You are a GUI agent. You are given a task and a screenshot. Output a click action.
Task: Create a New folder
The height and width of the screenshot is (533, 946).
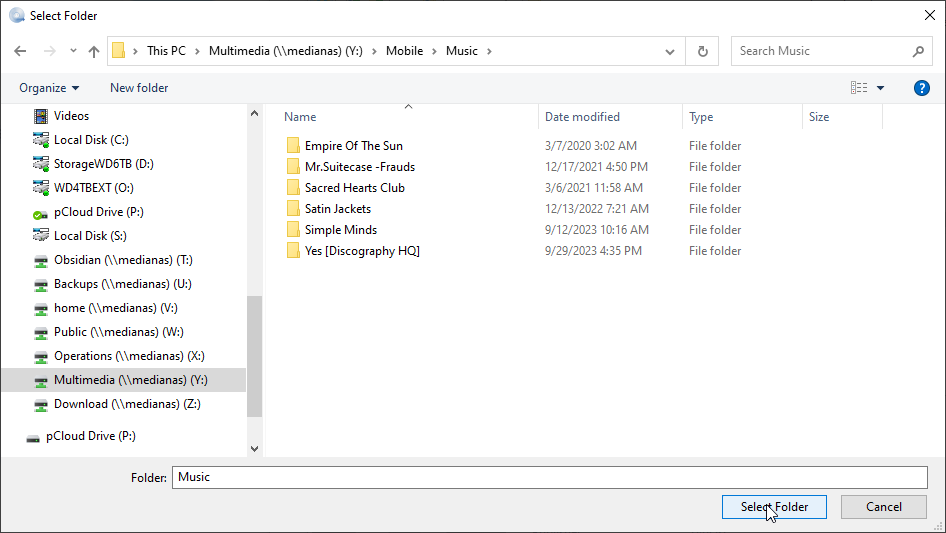tap(139, 88)
